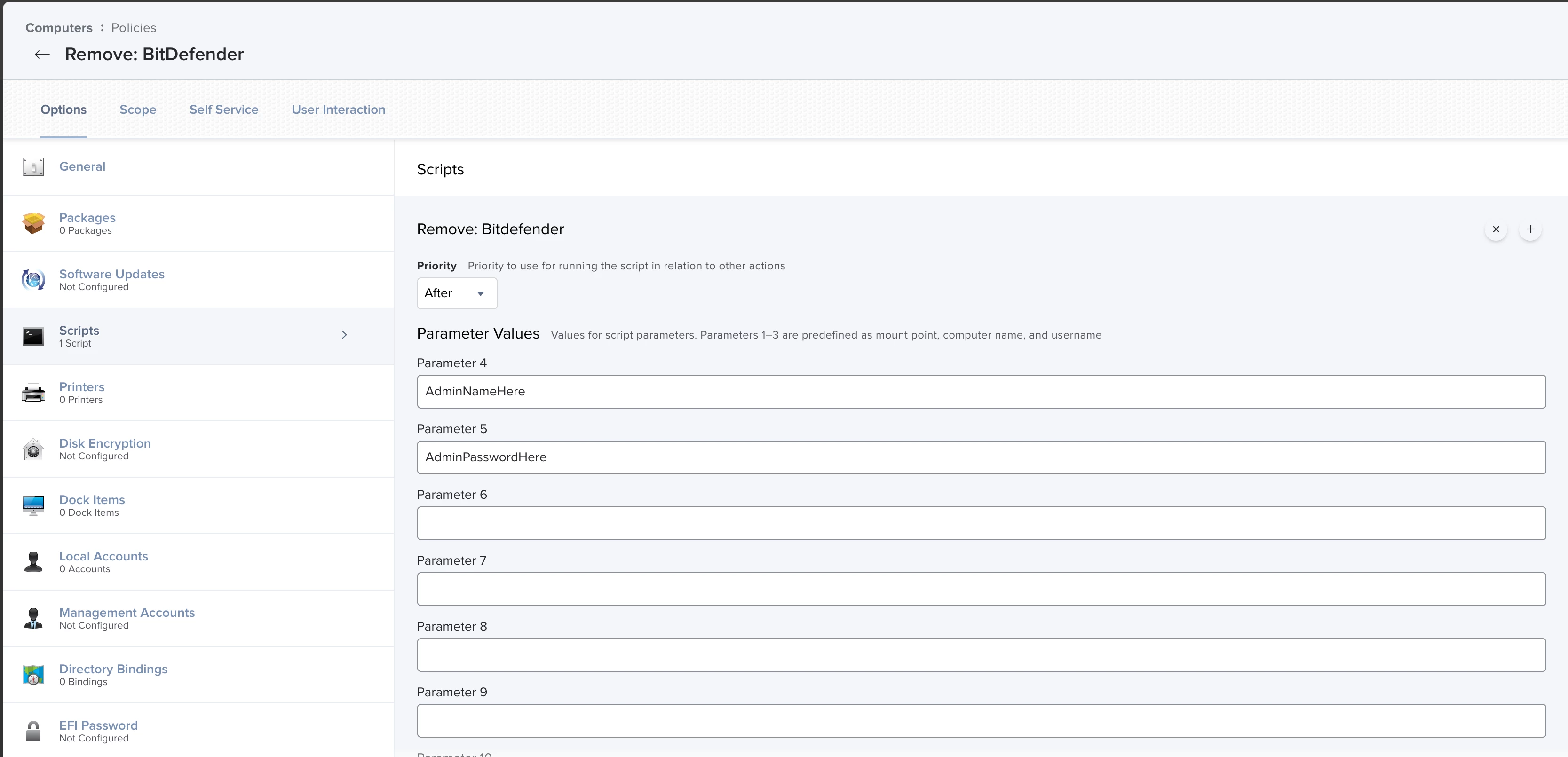
Task: Open the Priority After dropdown
Action: (457, 293)
